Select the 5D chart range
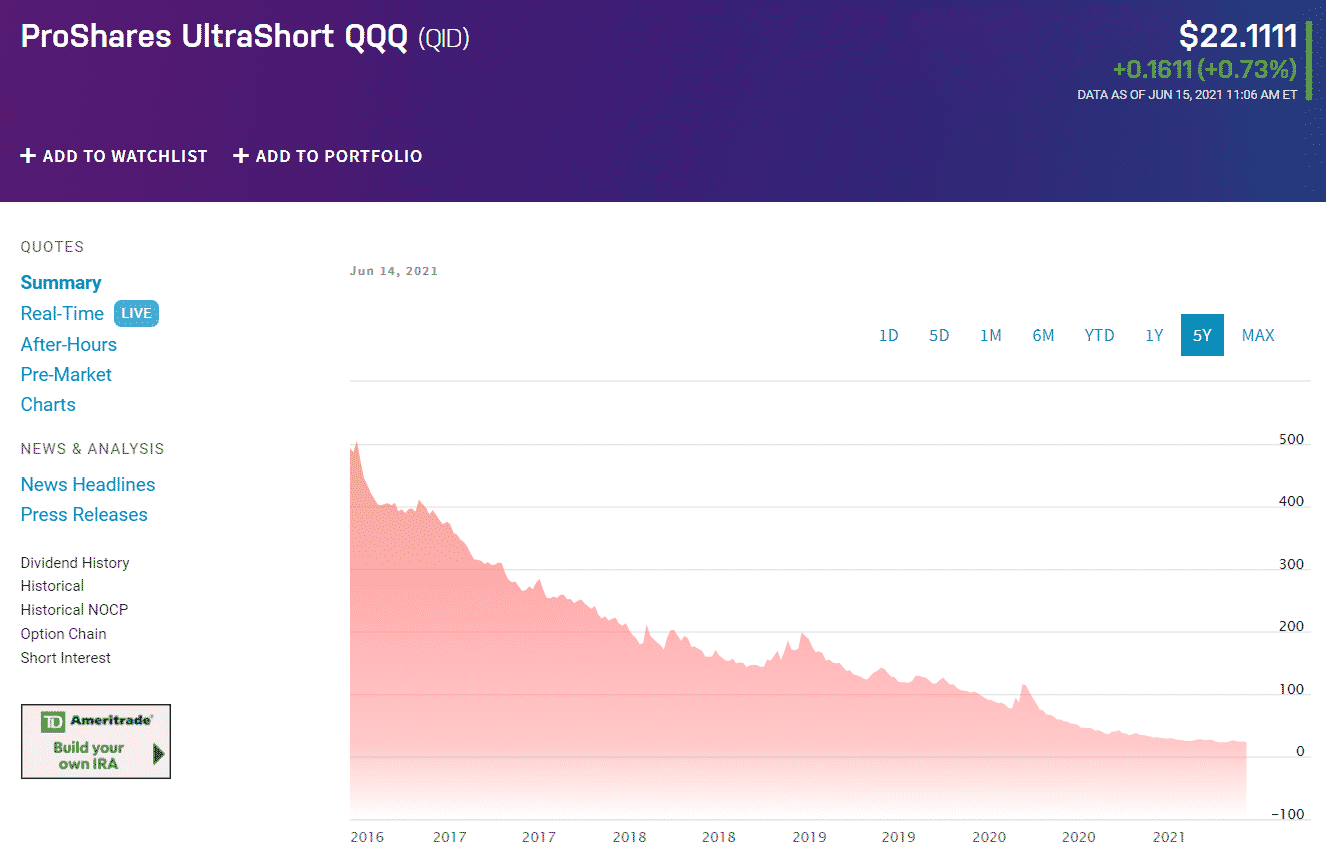1326x856 pixels. click(939, 335)
